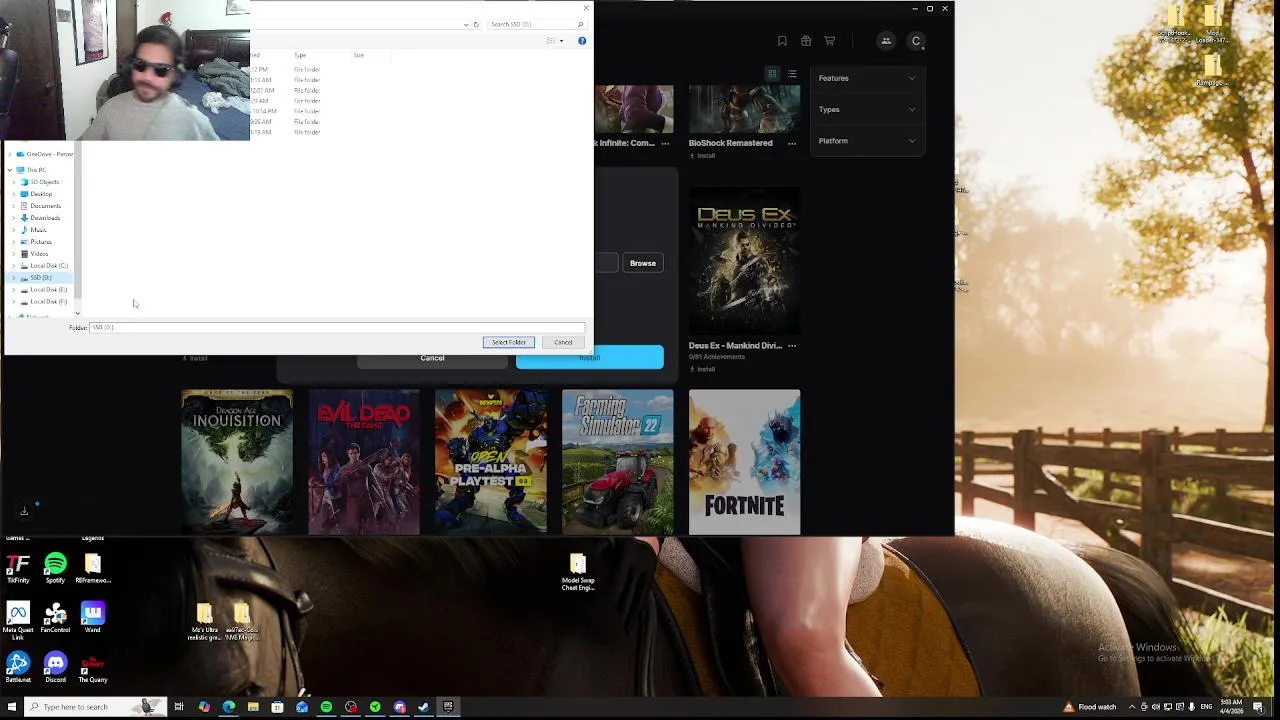Open the Open Pre-Alpha Playtest game cover

coord(491,462)
